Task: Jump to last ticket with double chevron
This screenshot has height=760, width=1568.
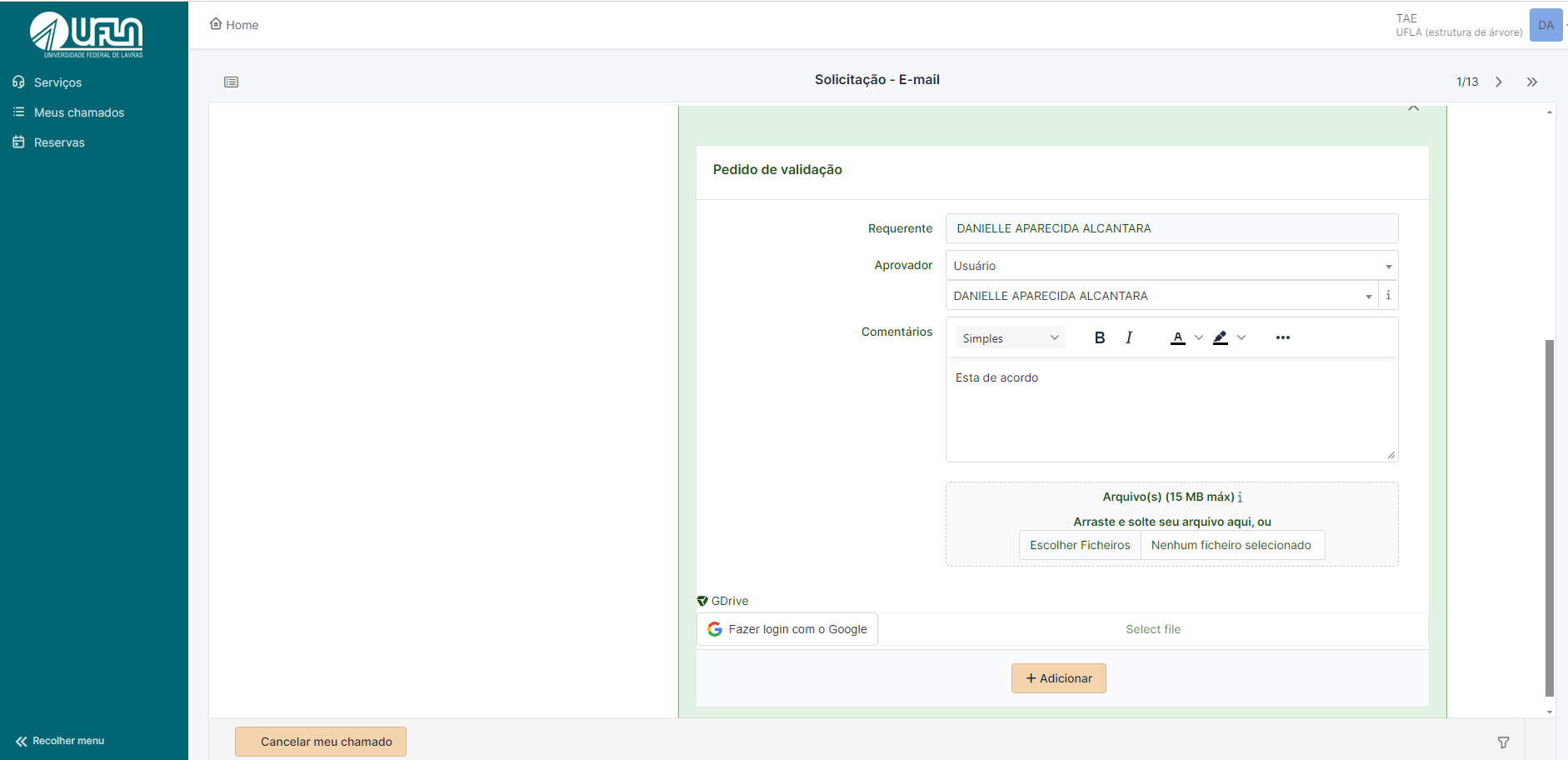Action: tap(1531, 82)
